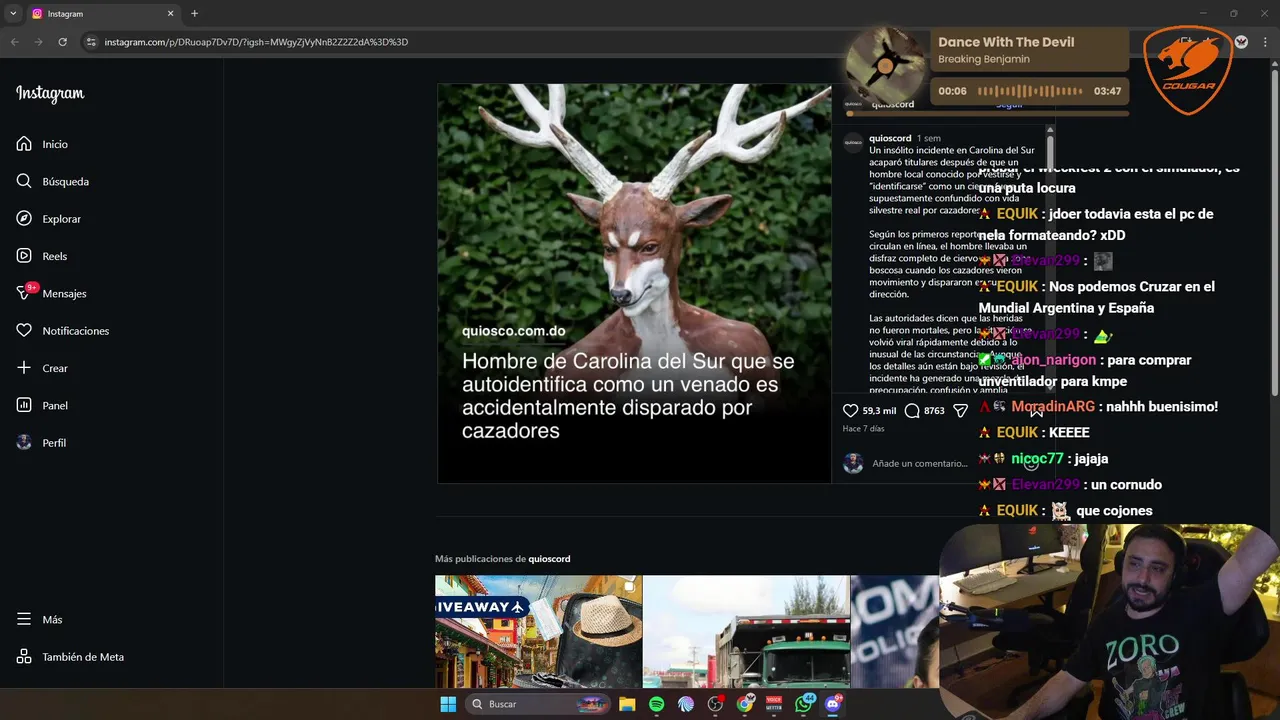This screenshot has width=1280, height=720.
Task: Open También de Meta apps
Action: coord(69,657)
